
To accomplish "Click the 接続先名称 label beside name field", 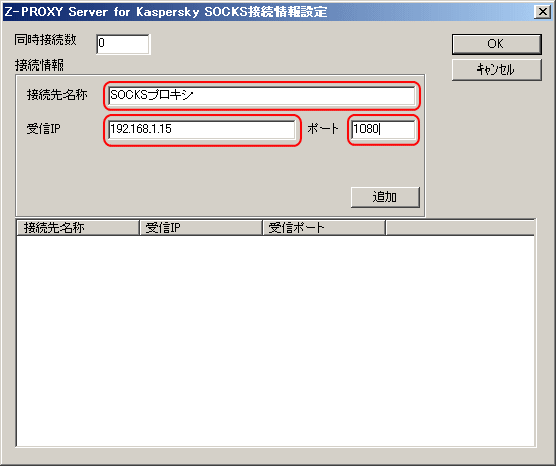I will [x=57, y=95].
